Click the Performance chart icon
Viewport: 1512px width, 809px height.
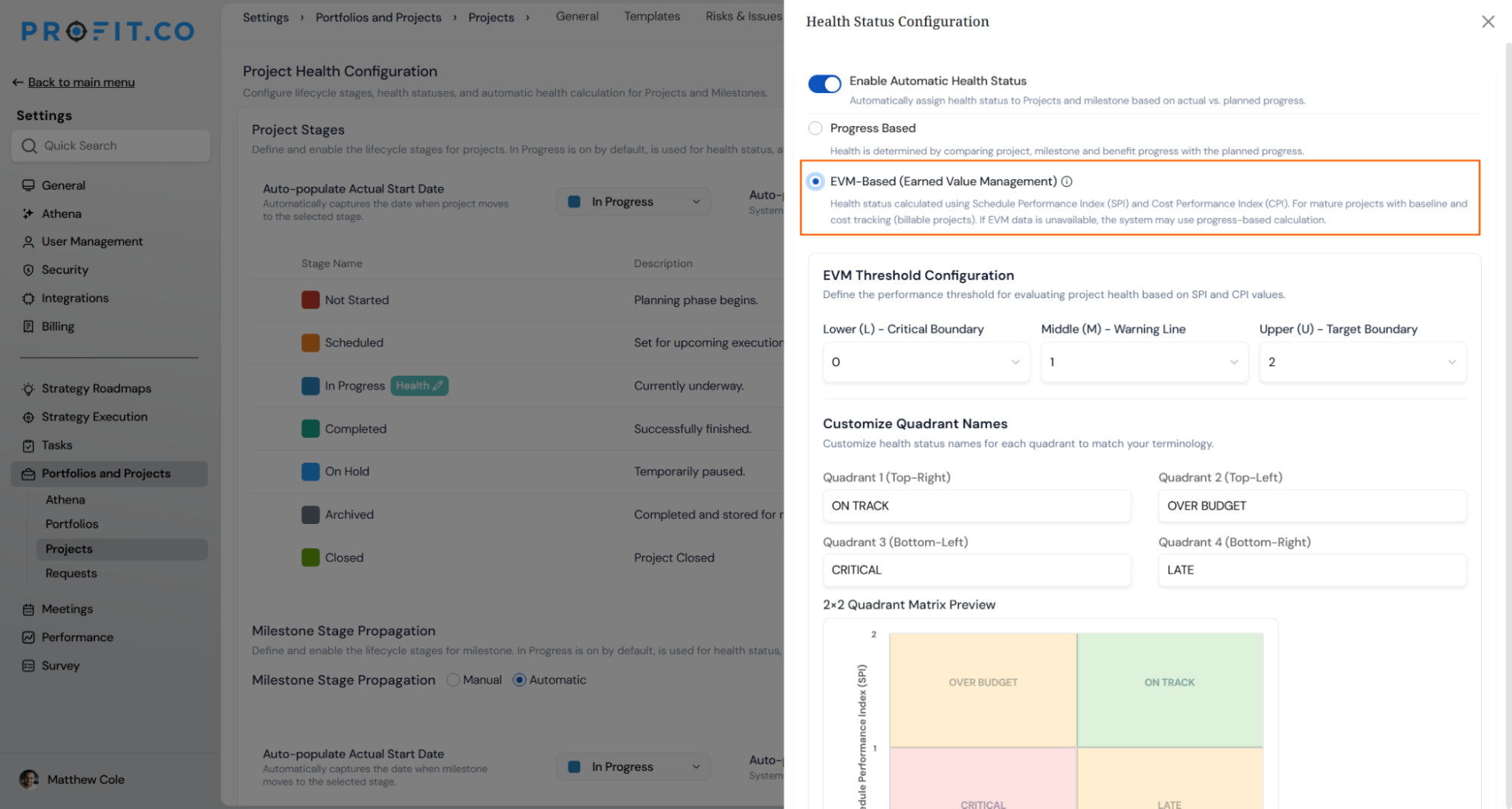(x=28, y=637)
